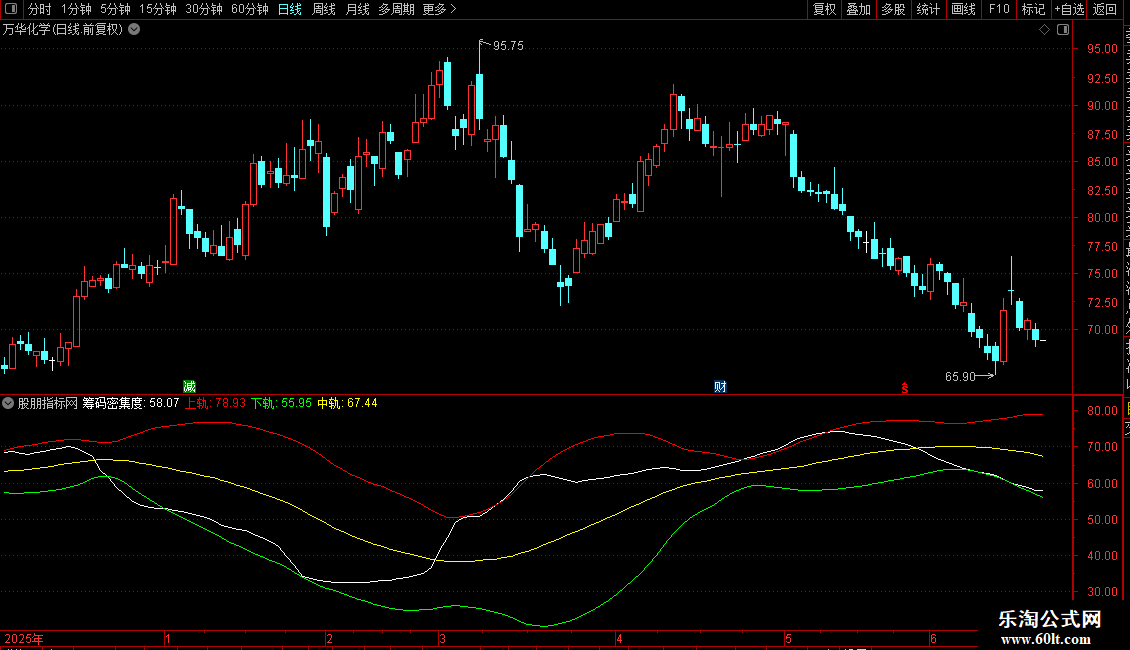
Task: Click month 4 marker on the timeline
Action: point(619,638)
